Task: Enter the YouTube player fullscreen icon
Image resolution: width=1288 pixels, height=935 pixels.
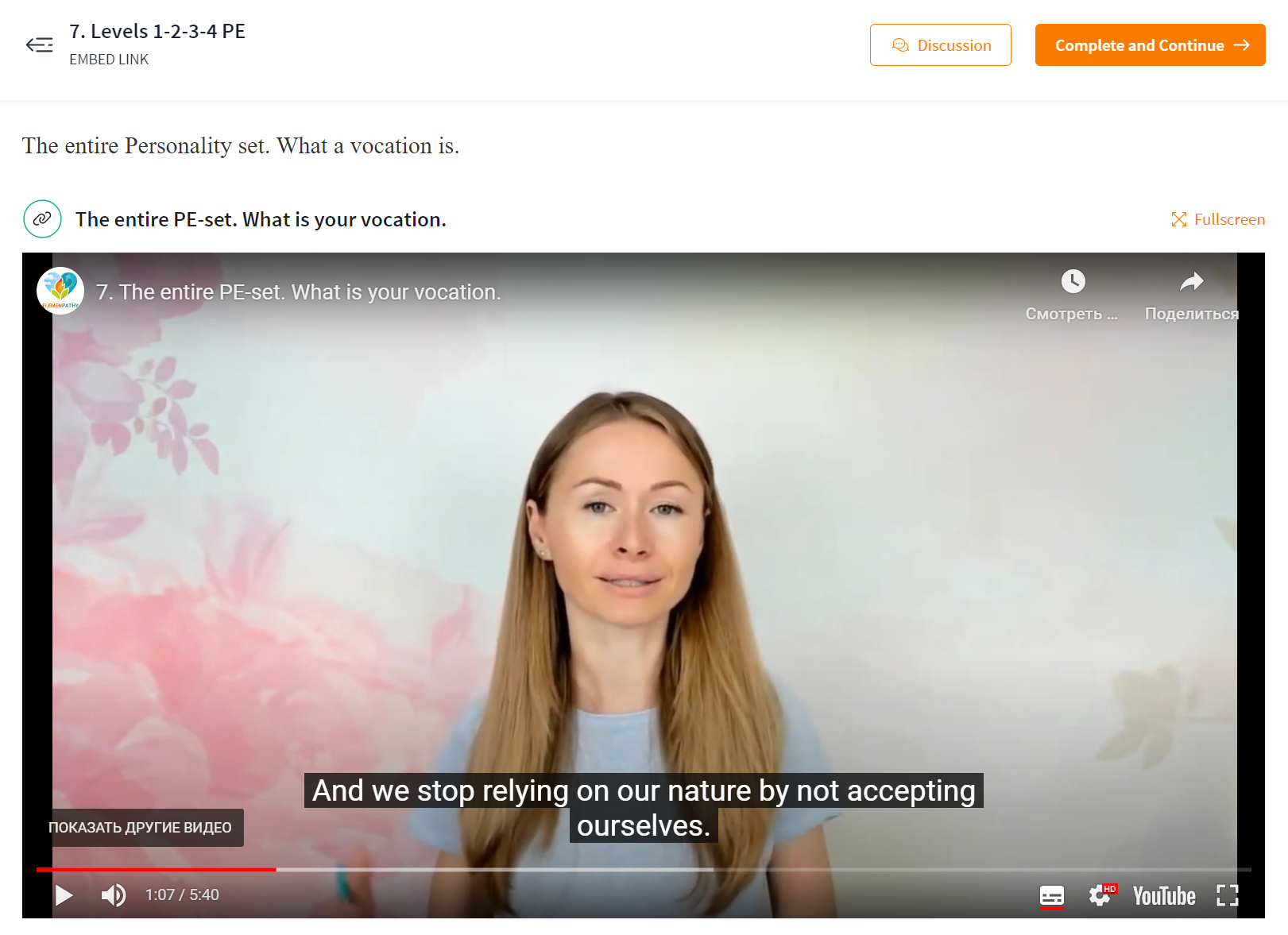Action: click(1228, 895)
